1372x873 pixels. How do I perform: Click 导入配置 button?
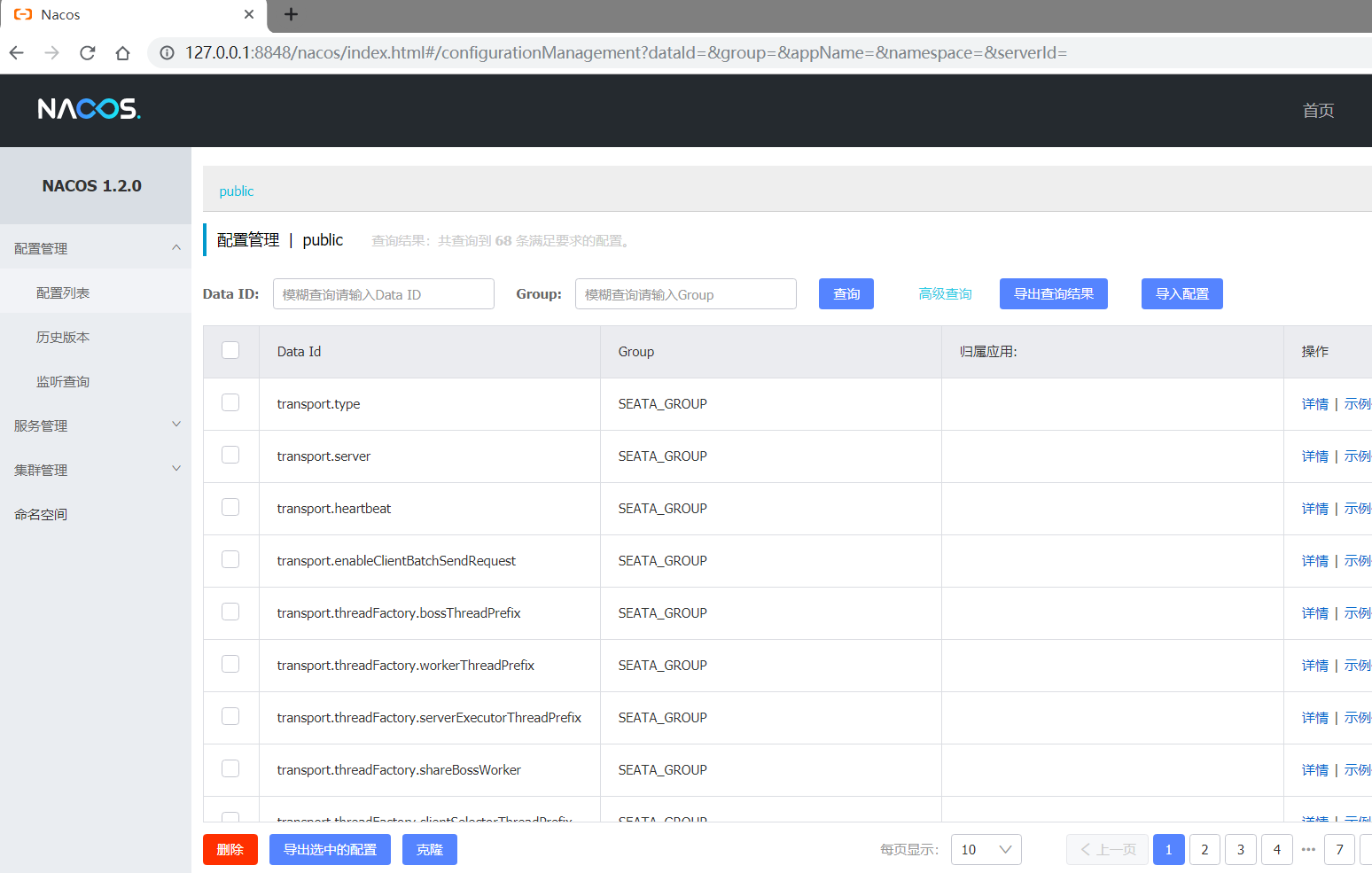tap(1182, 294)
